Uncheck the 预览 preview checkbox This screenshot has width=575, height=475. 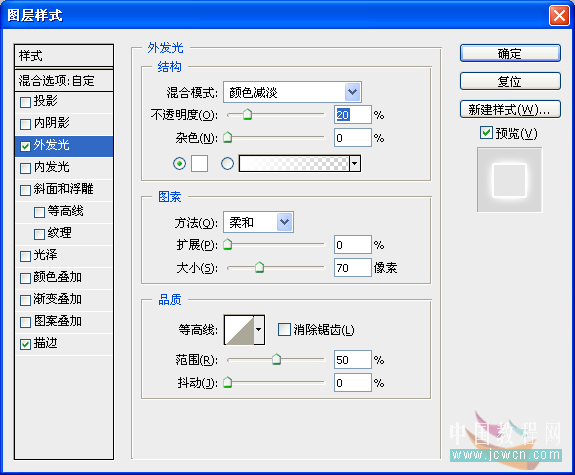point(486,133)
